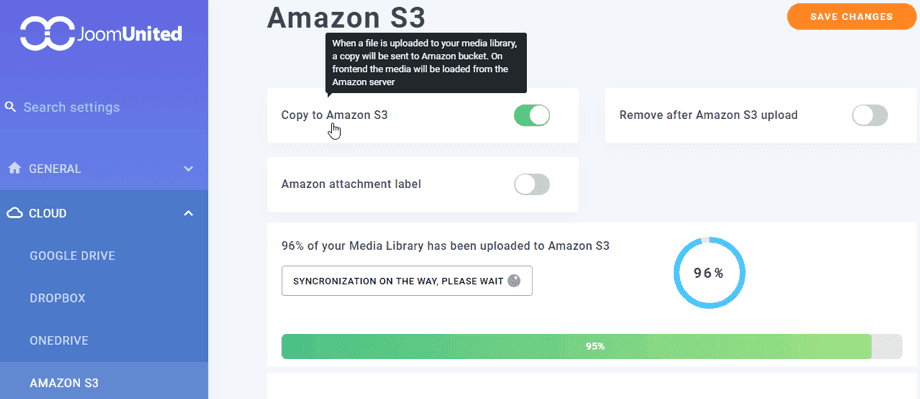Viewport: 920px width, 399px height.
Task: Click the synchronization spinner icon
Action: 514,280
